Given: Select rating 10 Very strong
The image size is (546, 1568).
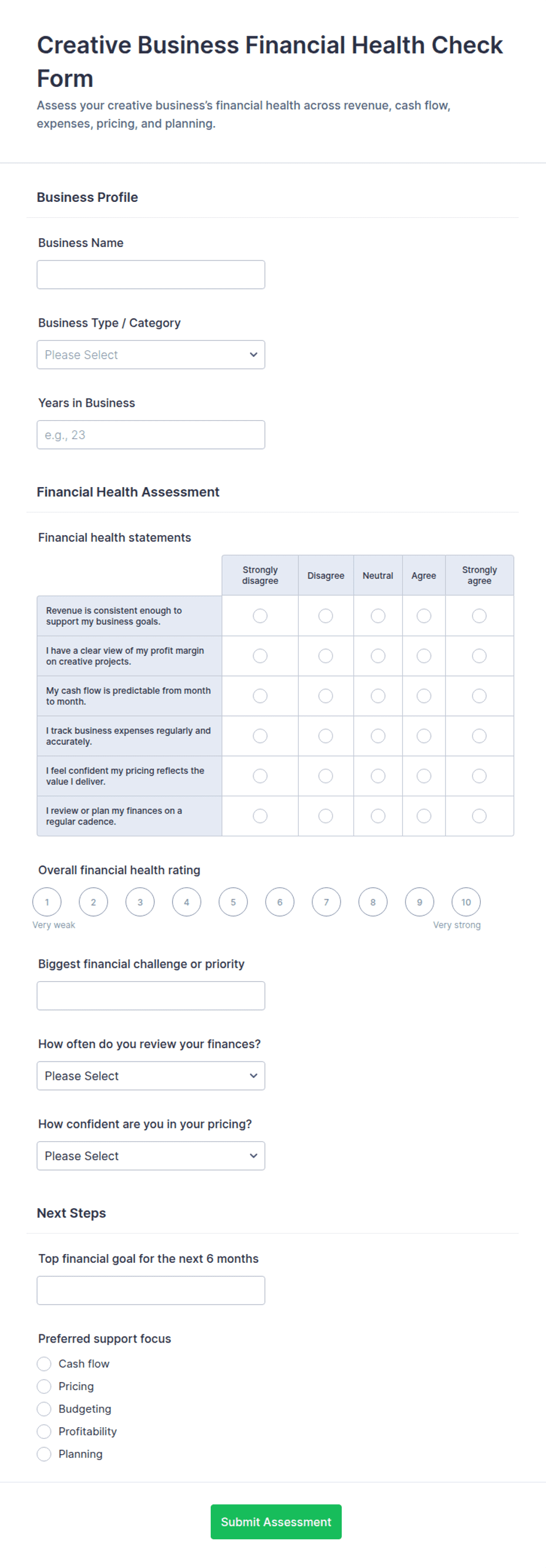Looking at the screenshot, I should click(466, 902).
